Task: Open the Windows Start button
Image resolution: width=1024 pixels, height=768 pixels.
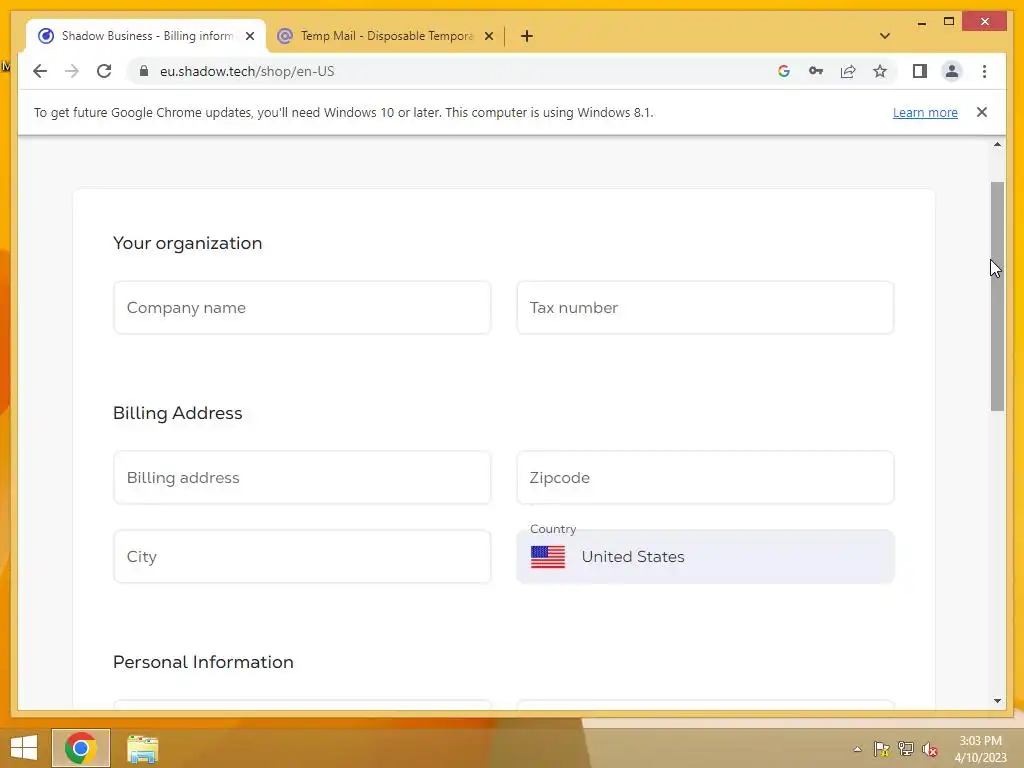Action: pos(24,748)
